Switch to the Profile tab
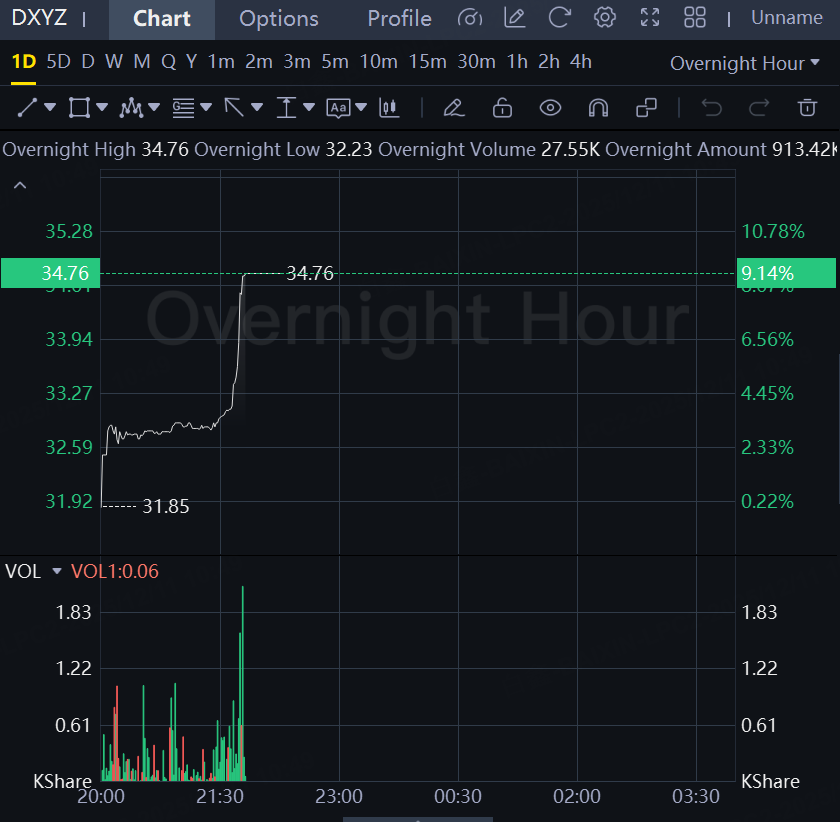 click(x=399, y=19)
